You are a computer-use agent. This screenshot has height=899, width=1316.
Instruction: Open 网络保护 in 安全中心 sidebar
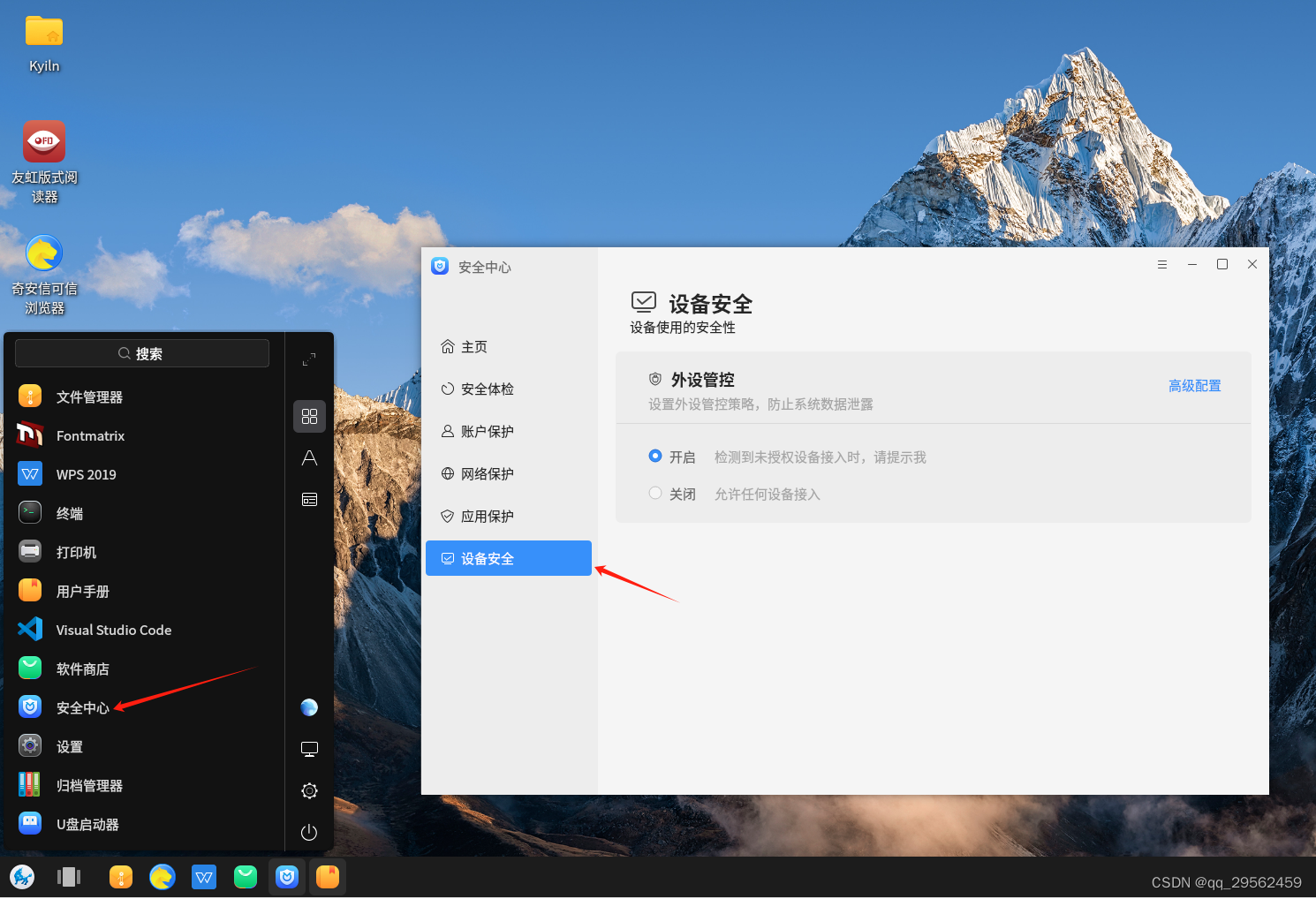tap(509, 473)
